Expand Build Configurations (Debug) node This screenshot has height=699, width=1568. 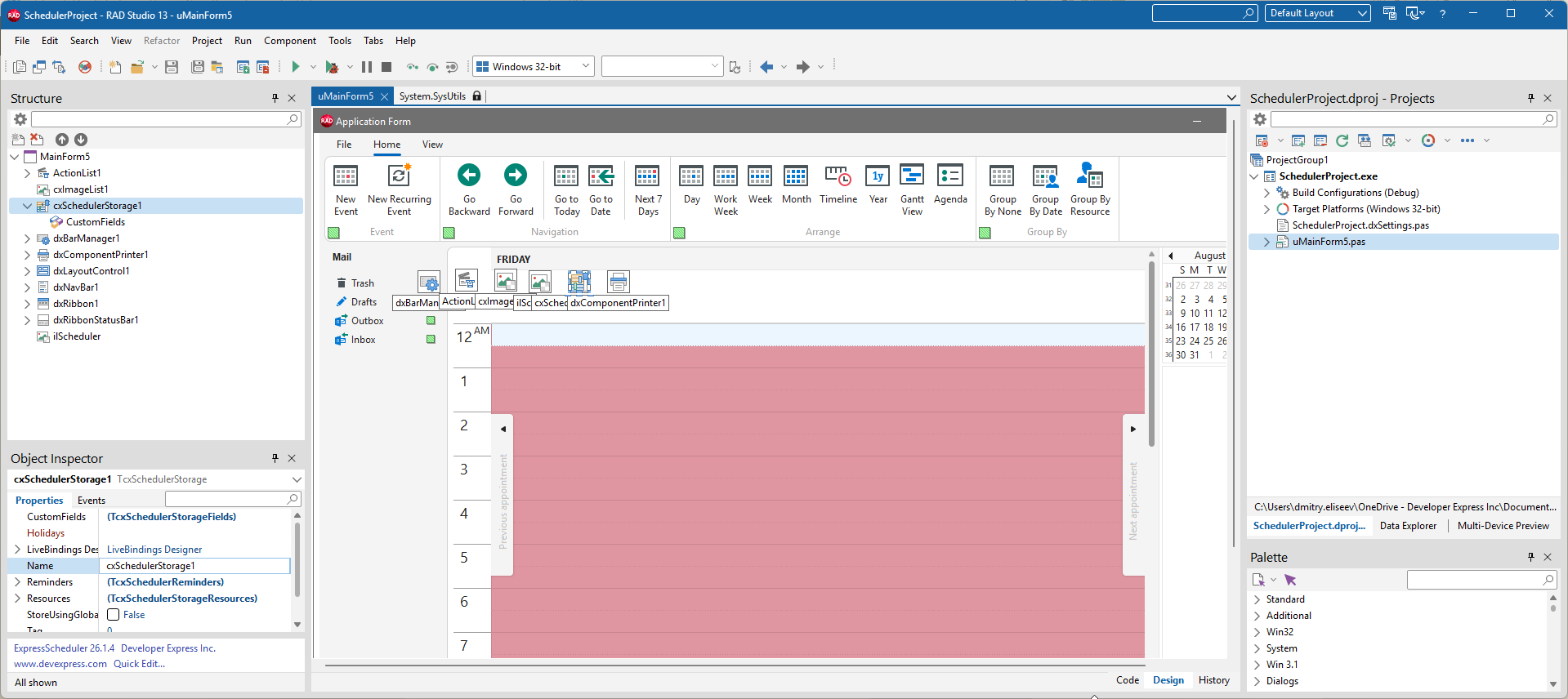pyautogui.click(x=1267, y=193)
